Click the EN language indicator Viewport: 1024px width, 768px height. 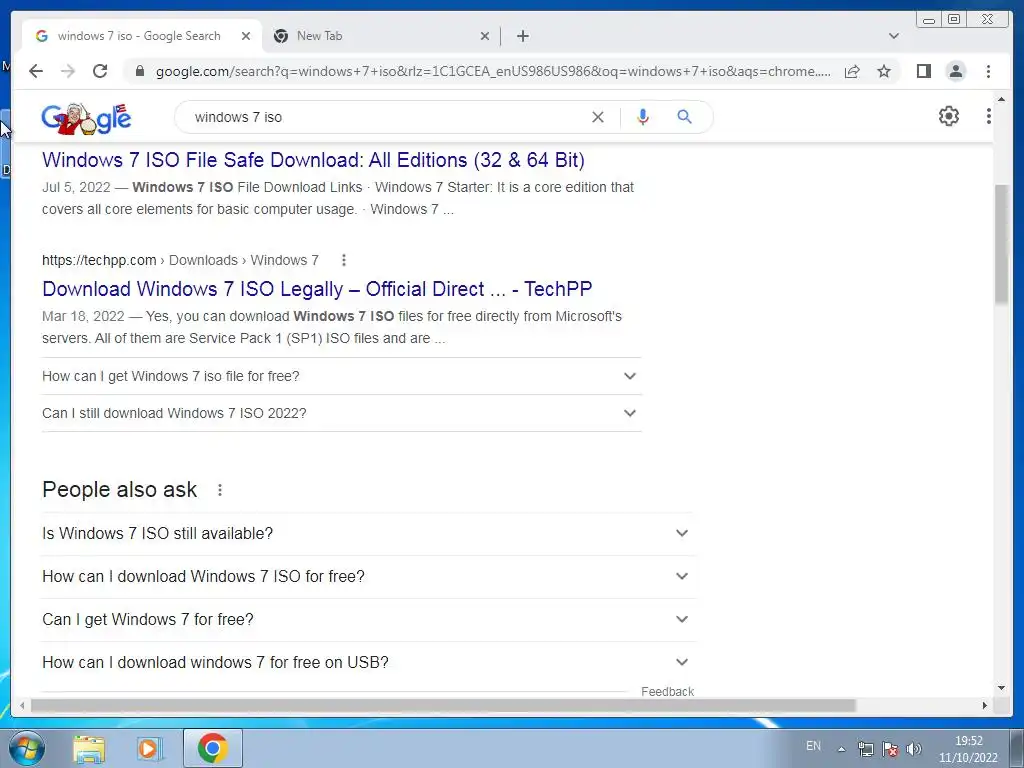tap(813, 746)
